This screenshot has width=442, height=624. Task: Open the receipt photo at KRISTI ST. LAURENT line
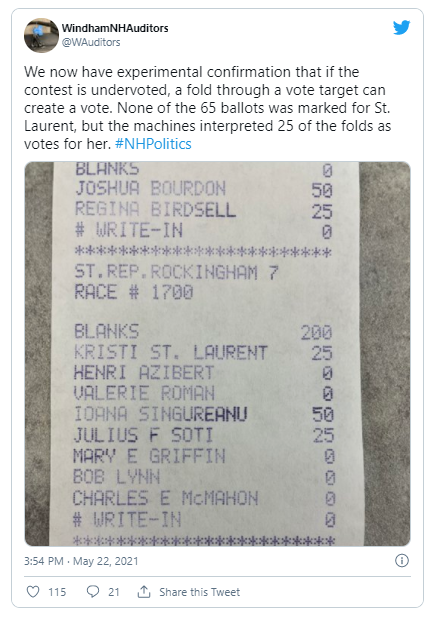tap(203, 353)
